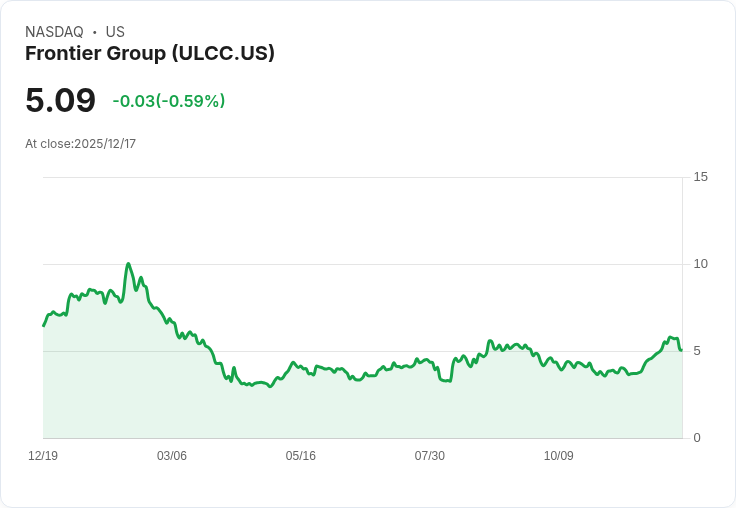The width and height of the screenshot is (736, 508).
Task: Click the US market label
Action: click(115, 32)
